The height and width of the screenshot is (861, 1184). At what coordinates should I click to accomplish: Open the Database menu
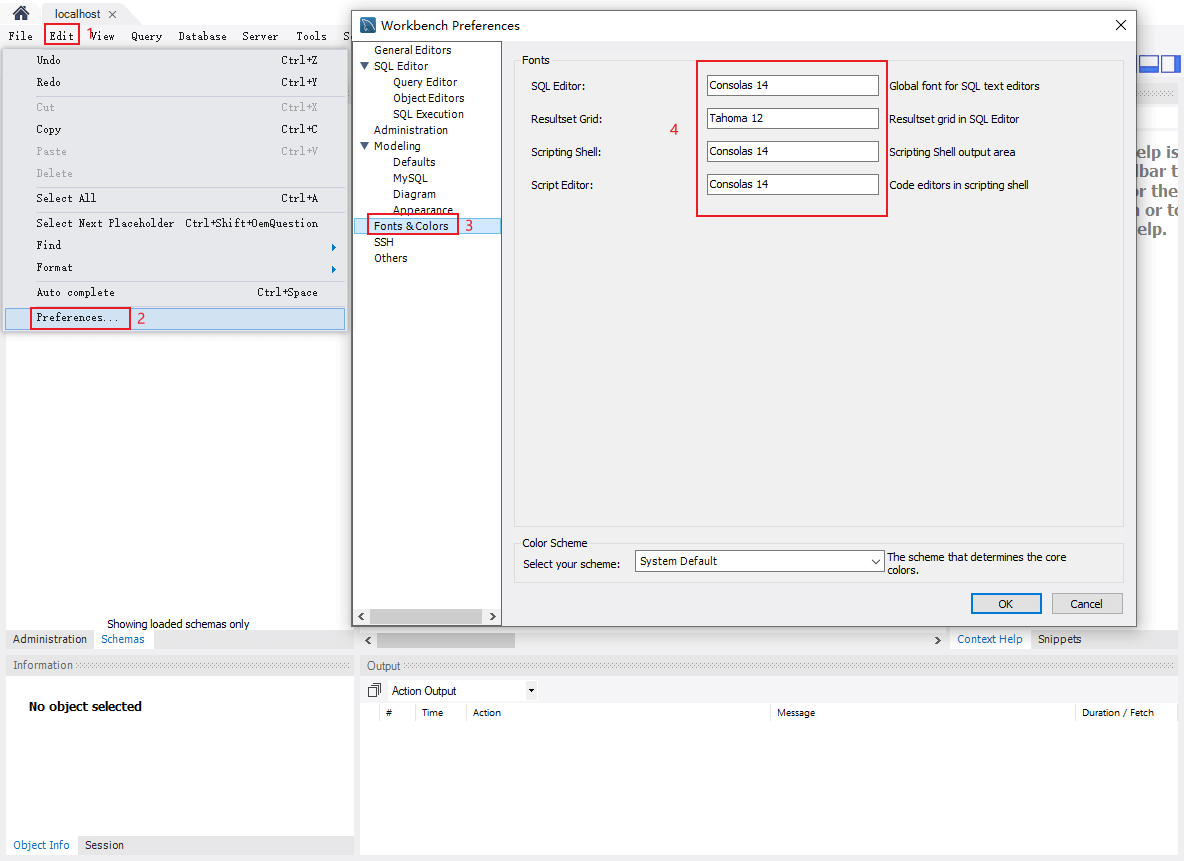(202, 35)
